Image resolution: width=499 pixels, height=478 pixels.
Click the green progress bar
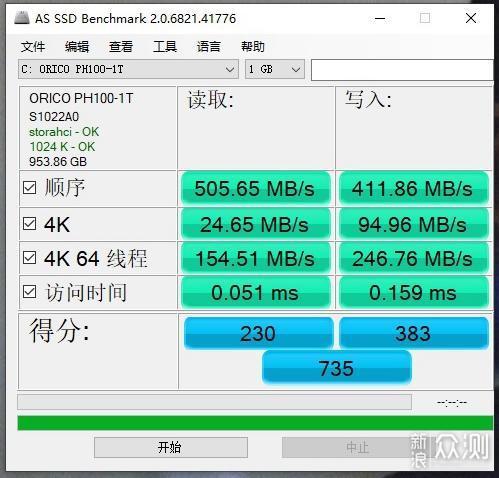(x=255, y=423)
